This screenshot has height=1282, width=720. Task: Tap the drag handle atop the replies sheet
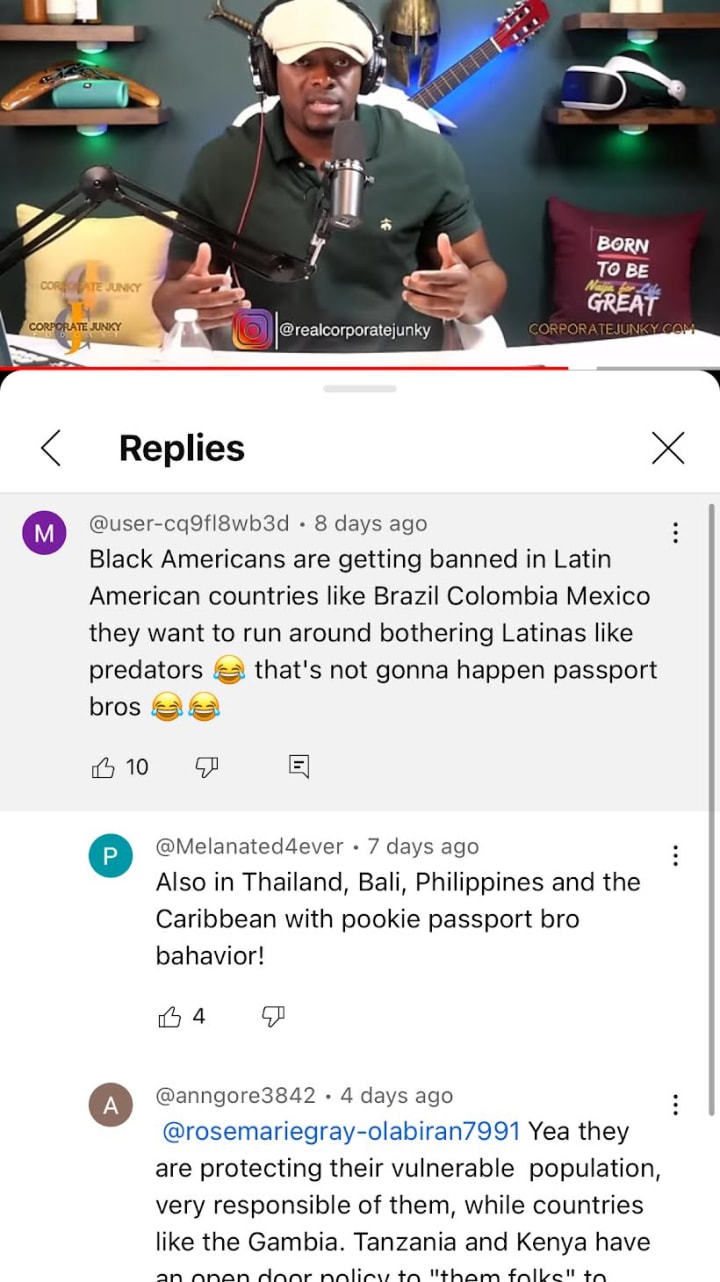point(360,388)
